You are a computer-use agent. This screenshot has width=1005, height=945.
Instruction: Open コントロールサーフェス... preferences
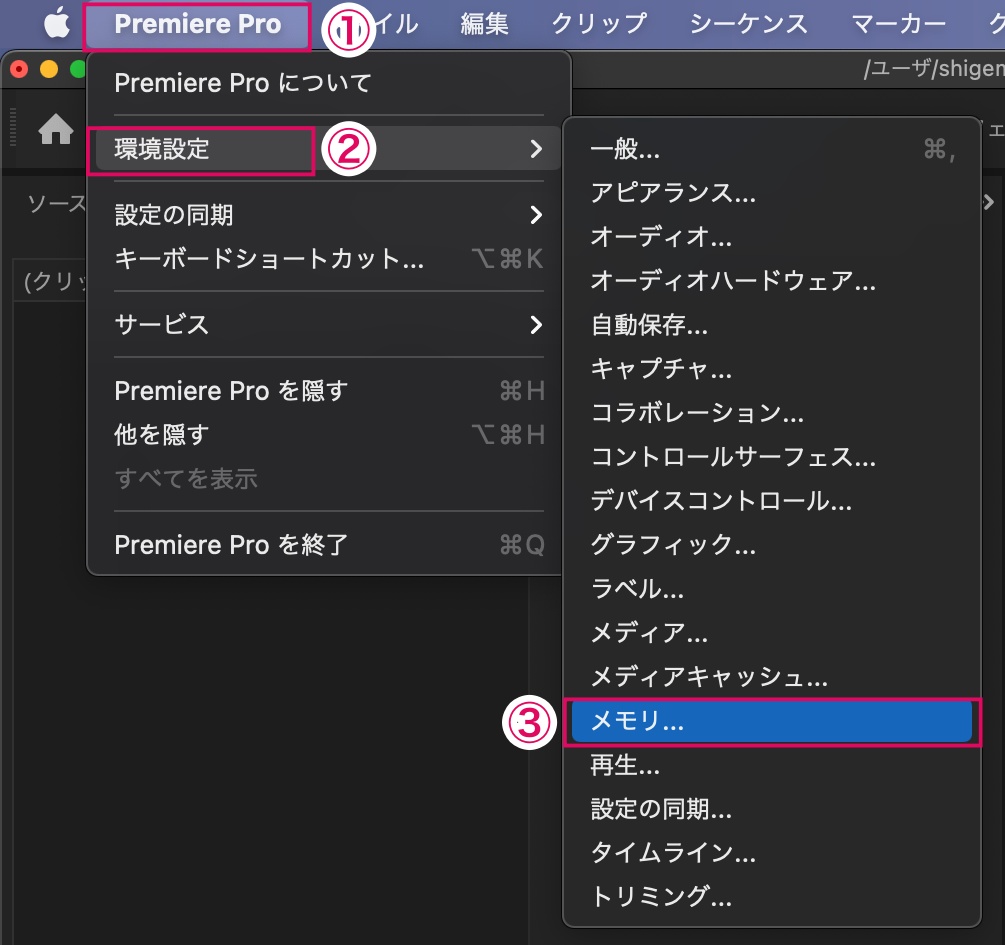[x=772, y=457]
